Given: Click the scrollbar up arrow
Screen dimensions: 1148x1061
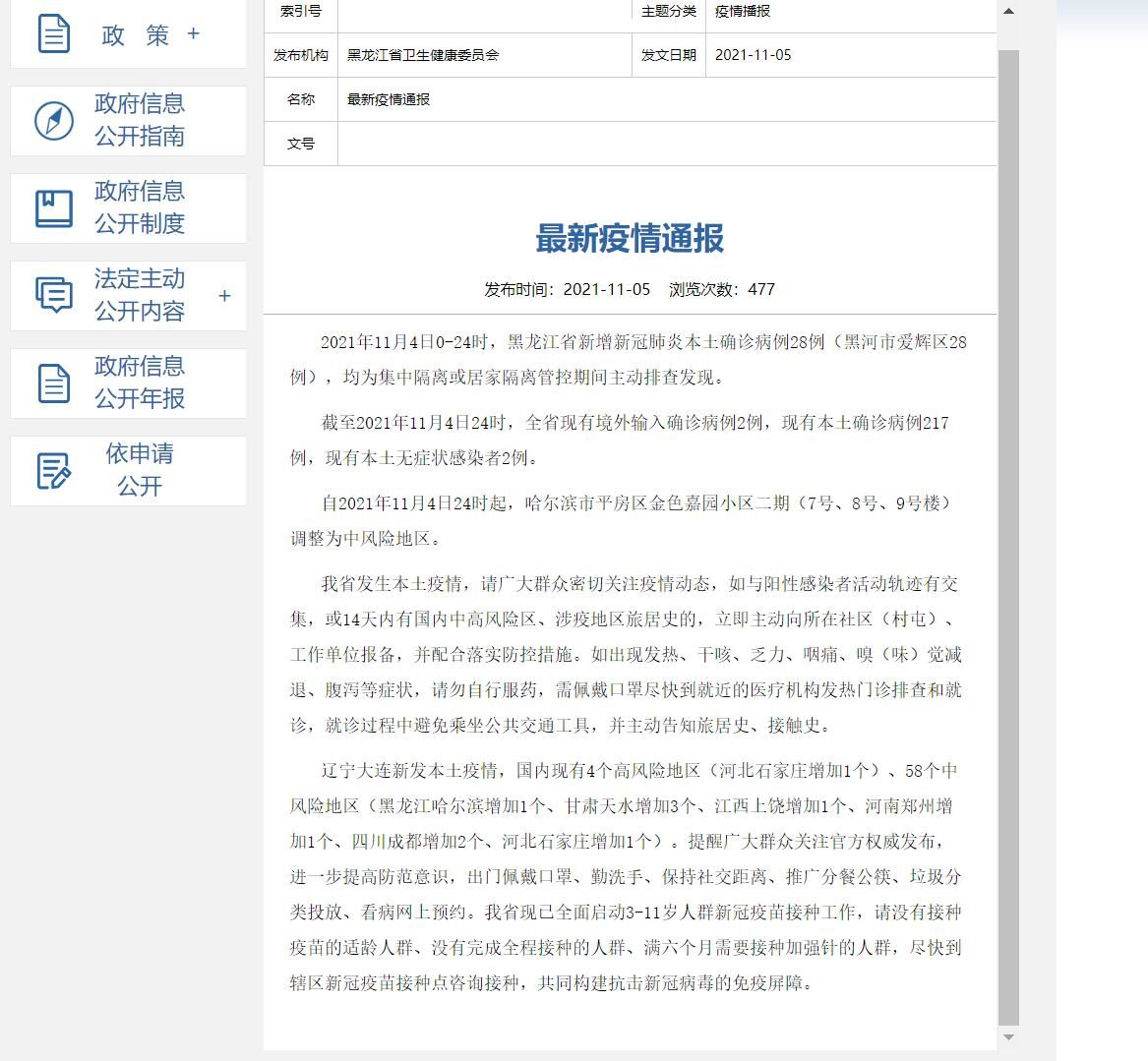Looking at the screenshot, I should click(x=1008, y=12).
